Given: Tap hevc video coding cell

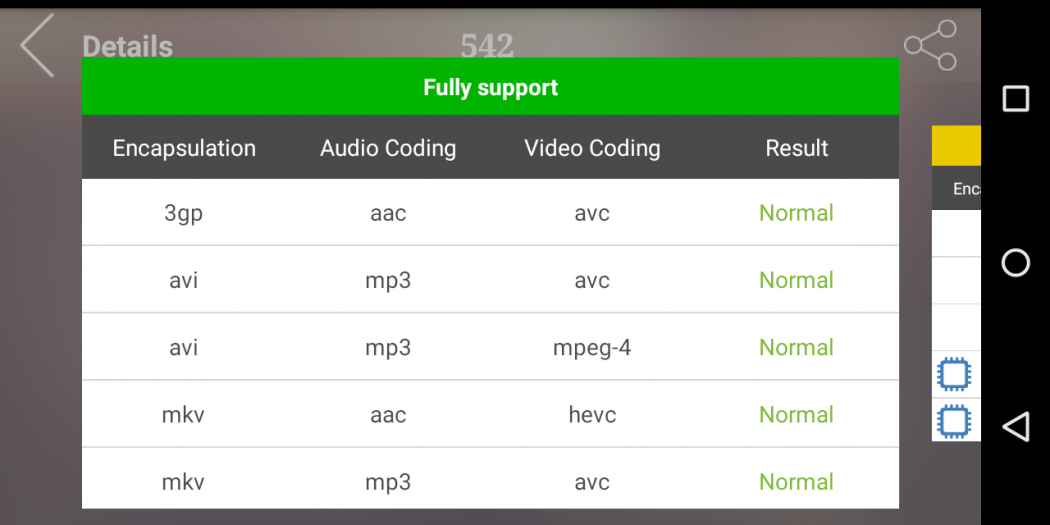Looking at the screenshot, I should [x=592, y=414].
